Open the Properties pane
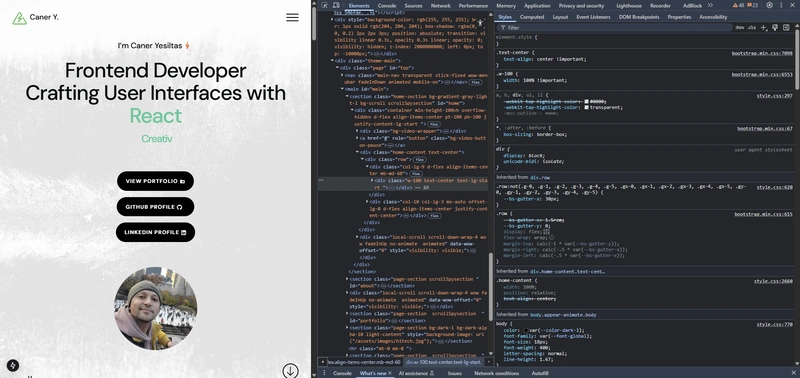 (679, 17)
